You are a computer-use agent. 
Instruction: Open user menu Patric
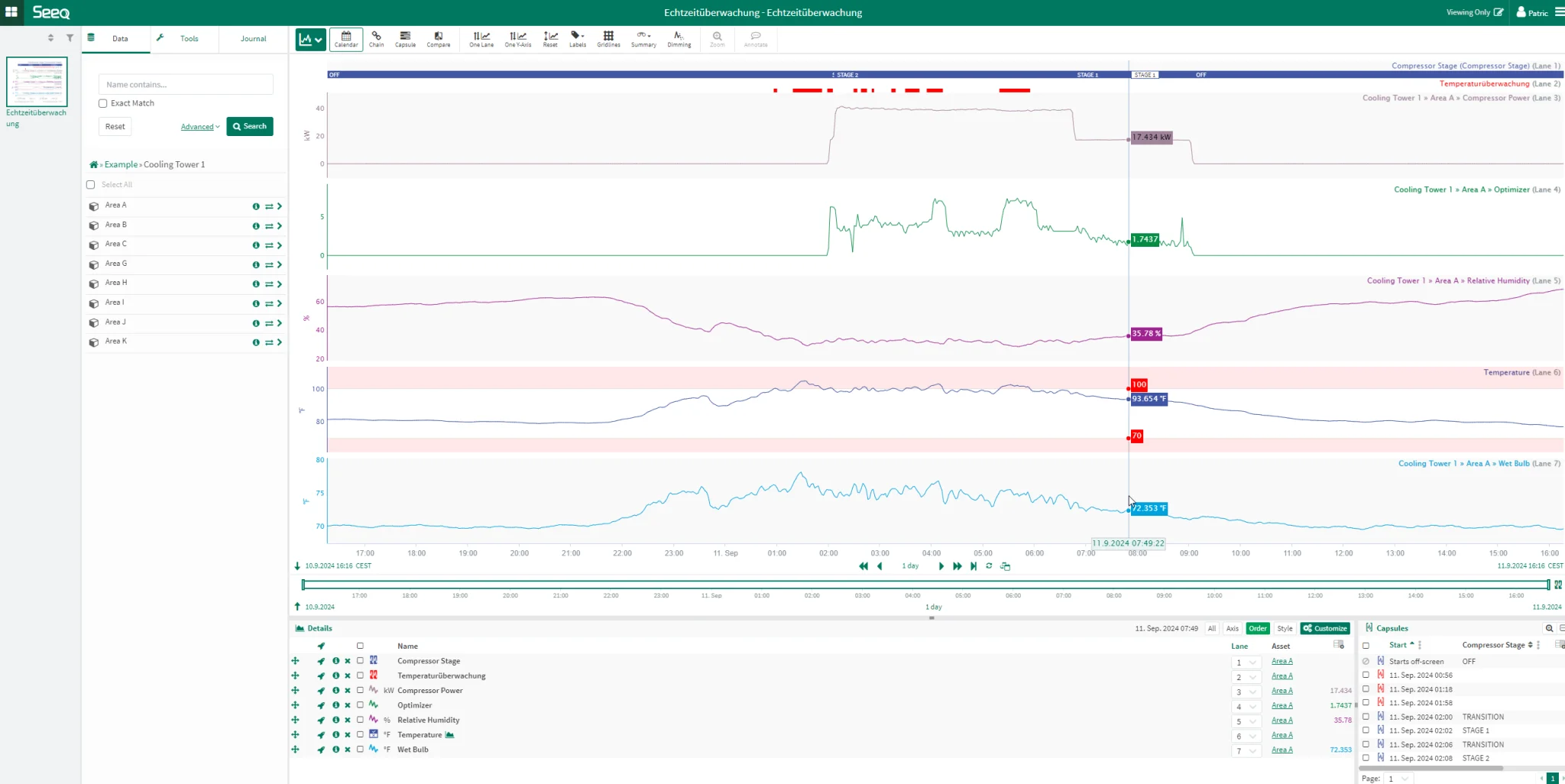pos(1532,12)
